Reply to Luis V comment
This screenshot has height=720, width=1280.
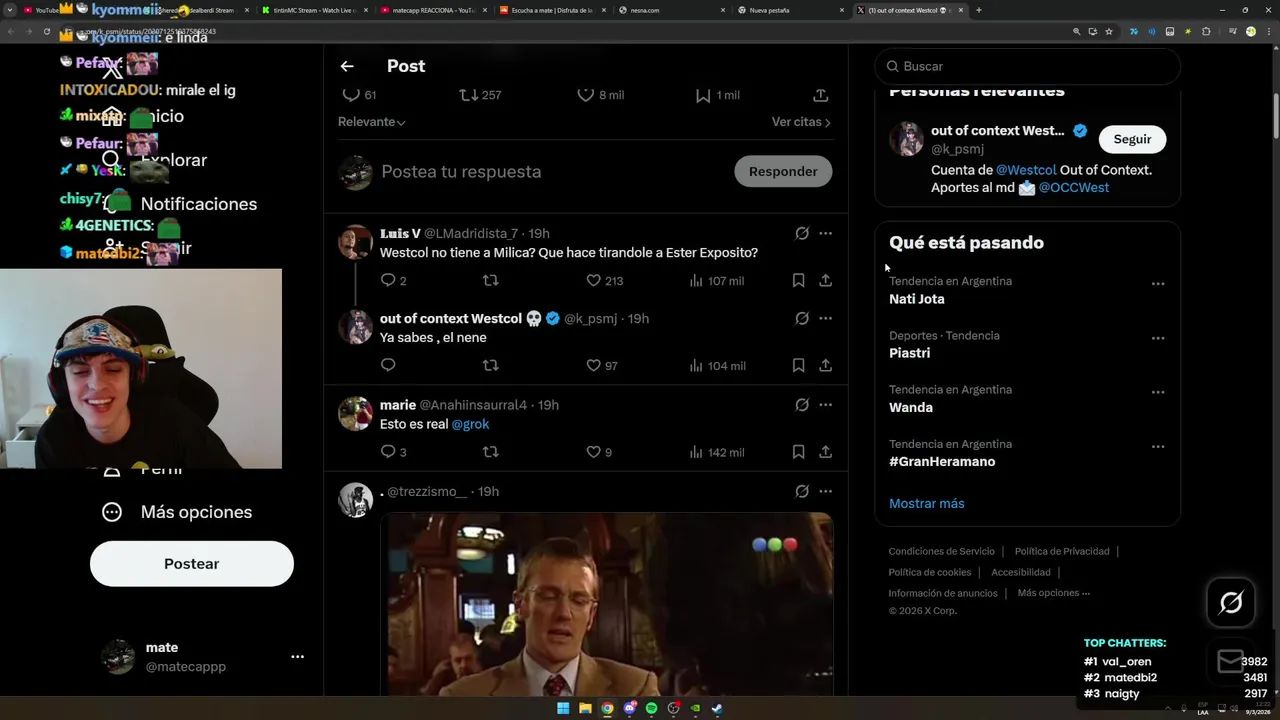click(x=388, y=281)
